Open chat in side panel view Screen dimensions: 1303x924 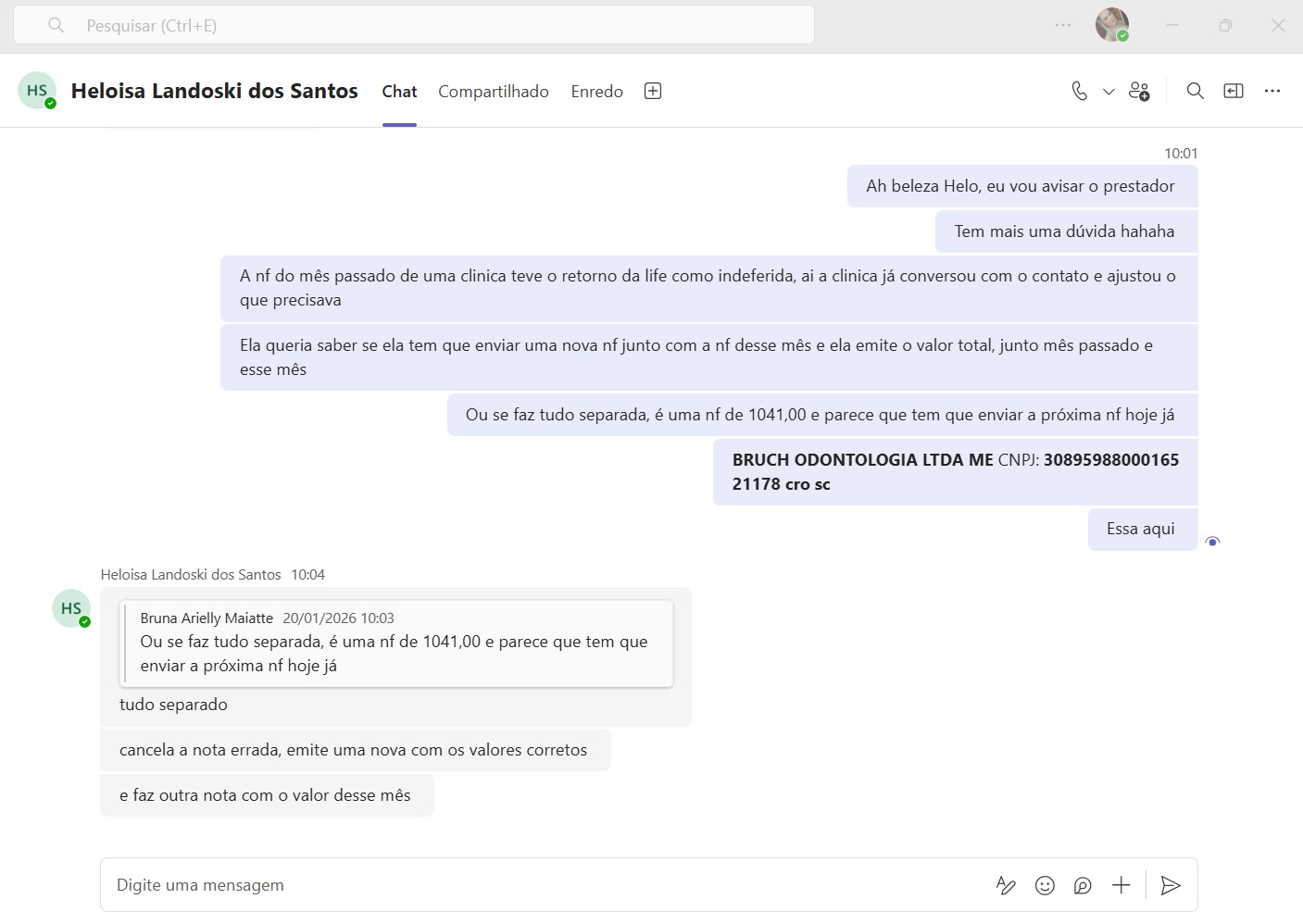pos(1234,91)
